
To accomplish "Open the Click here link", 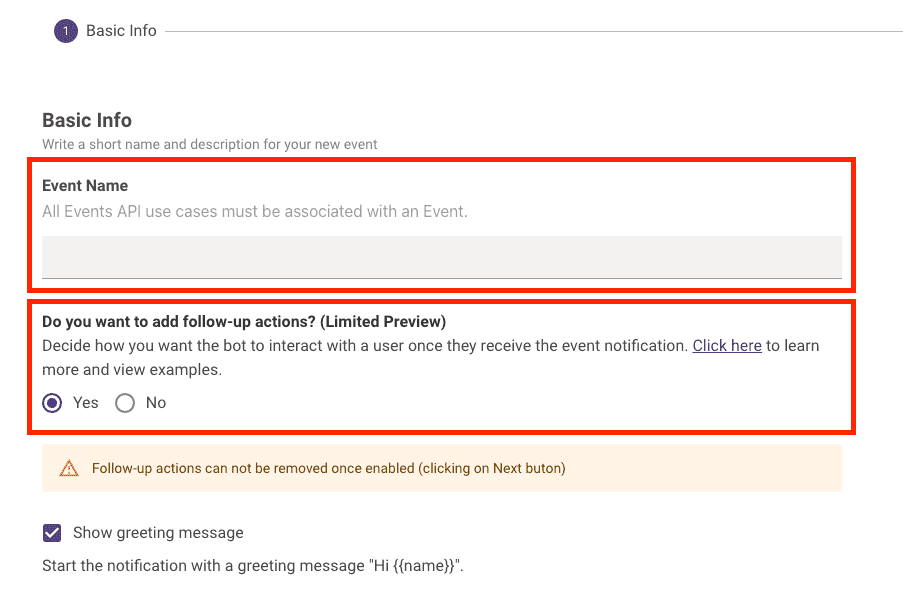I will 727,346.
